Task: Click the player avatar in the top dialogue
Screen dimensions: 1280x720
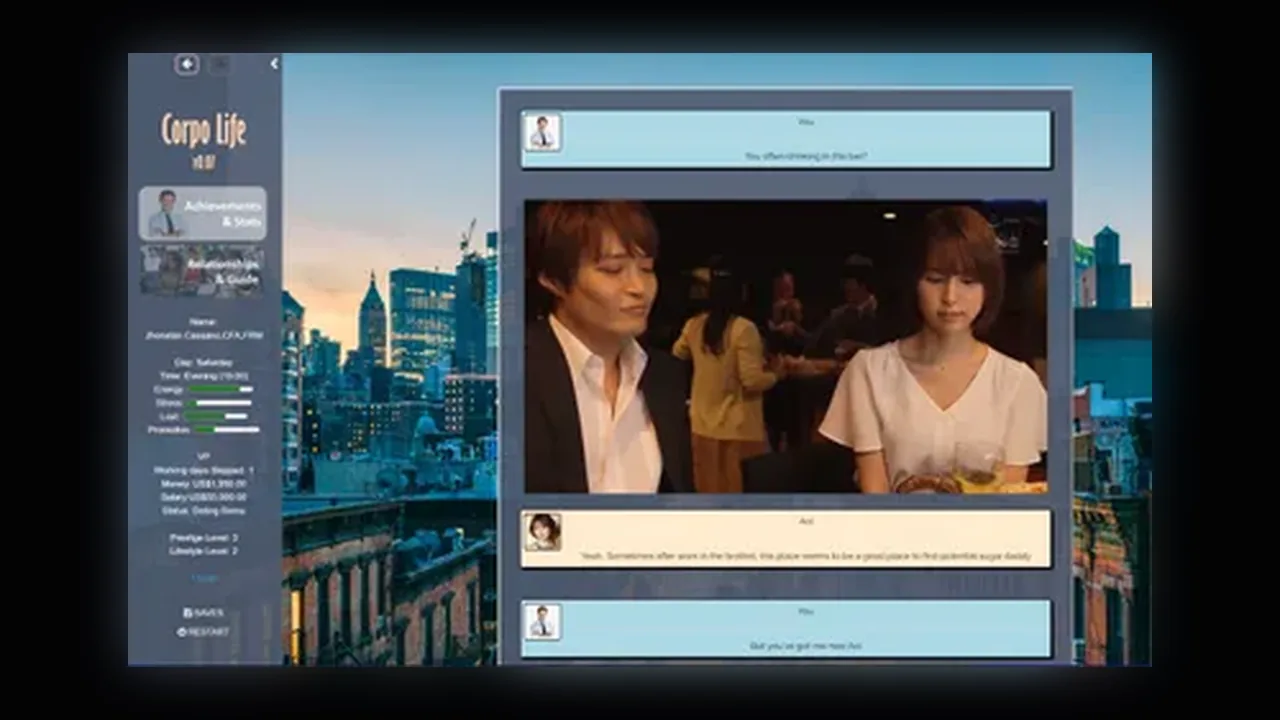Action: point(542,133)
